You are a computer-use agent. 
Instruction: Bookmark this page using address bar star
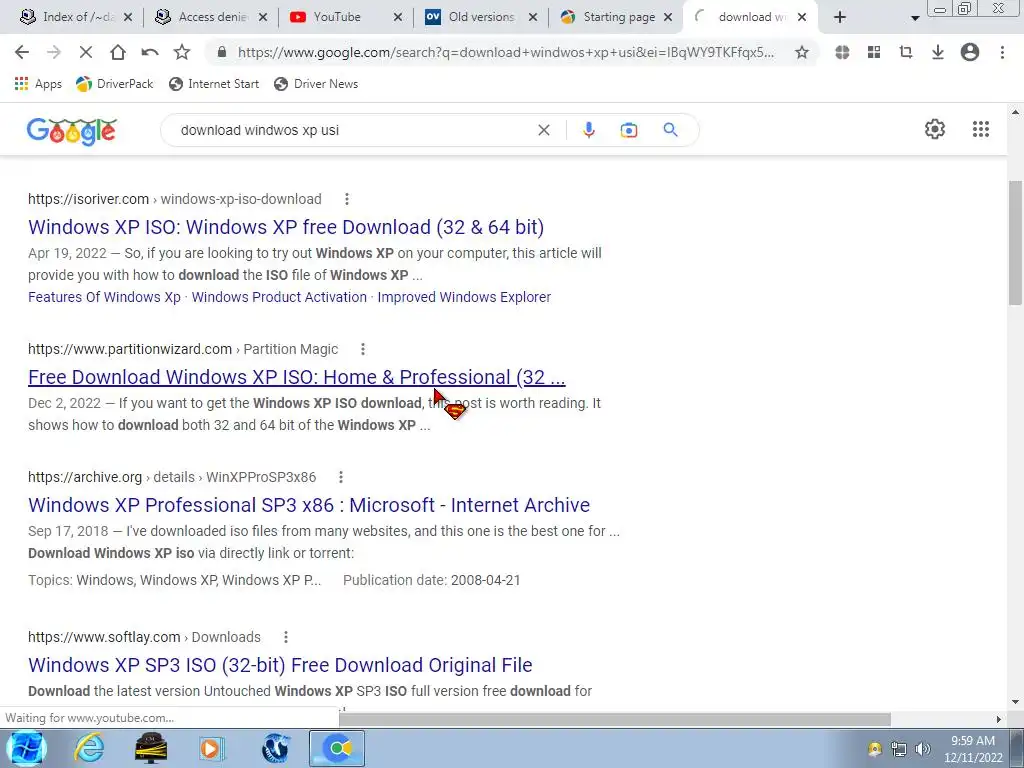tap(802, 52)
